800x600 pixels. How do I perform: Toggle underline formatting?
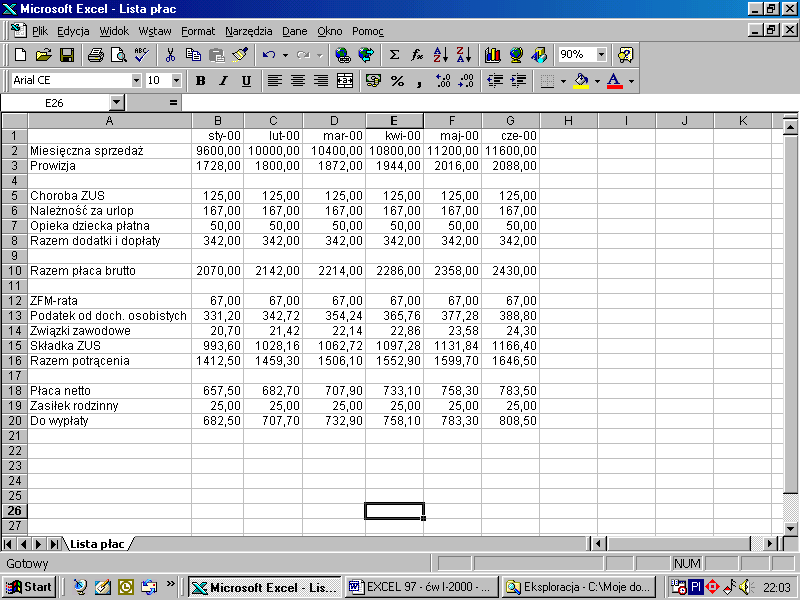pyautogui.click(x=246, y=81)
